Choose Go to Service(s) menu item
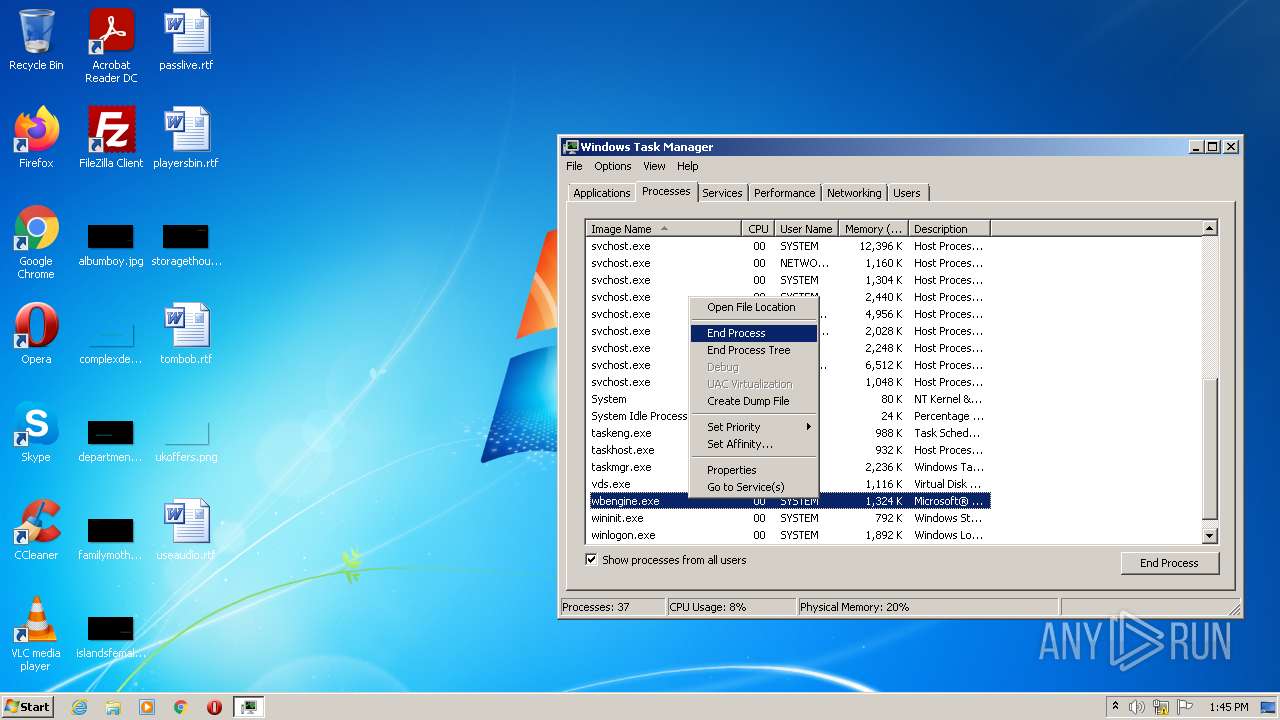Image resolution: width=1280 pixels, height=720 pixels. (754, 487)
